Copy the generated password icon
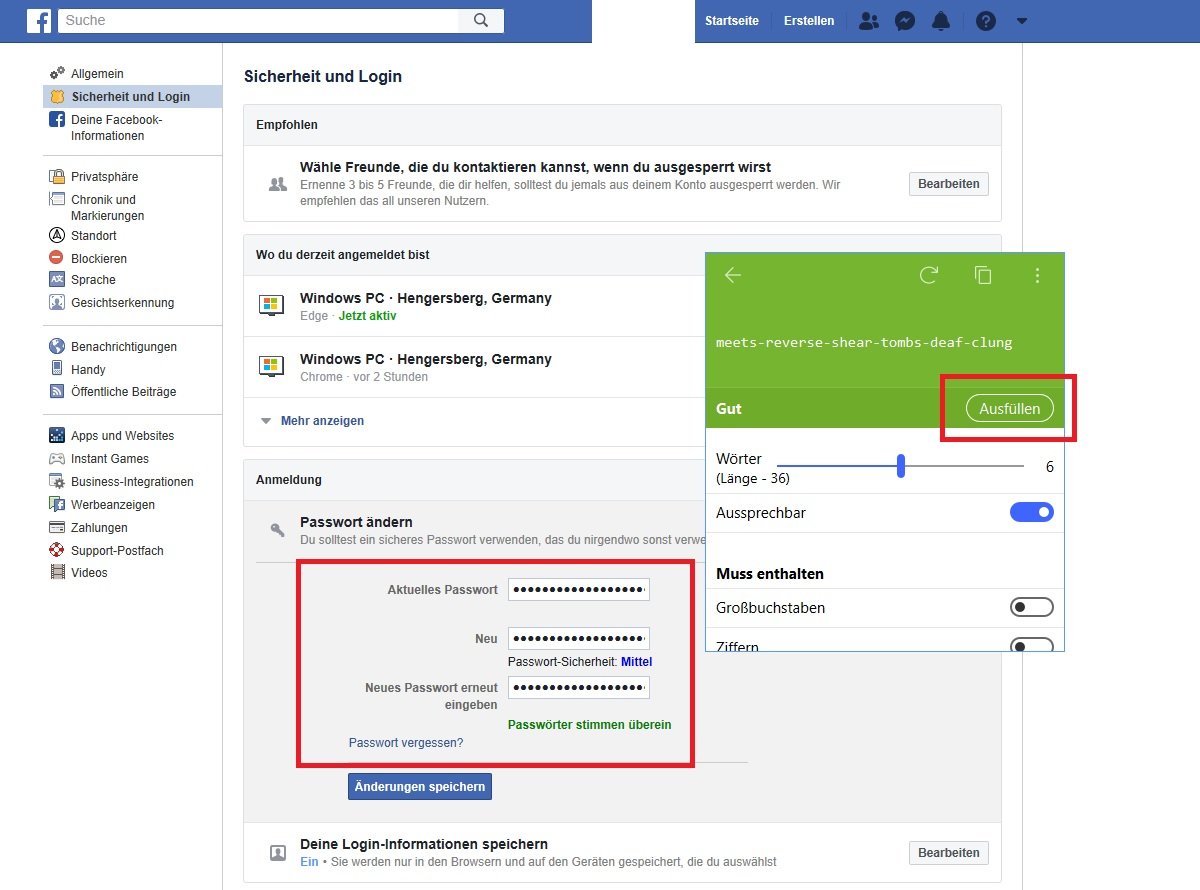The image size is (1200, 890). point(983,275)
